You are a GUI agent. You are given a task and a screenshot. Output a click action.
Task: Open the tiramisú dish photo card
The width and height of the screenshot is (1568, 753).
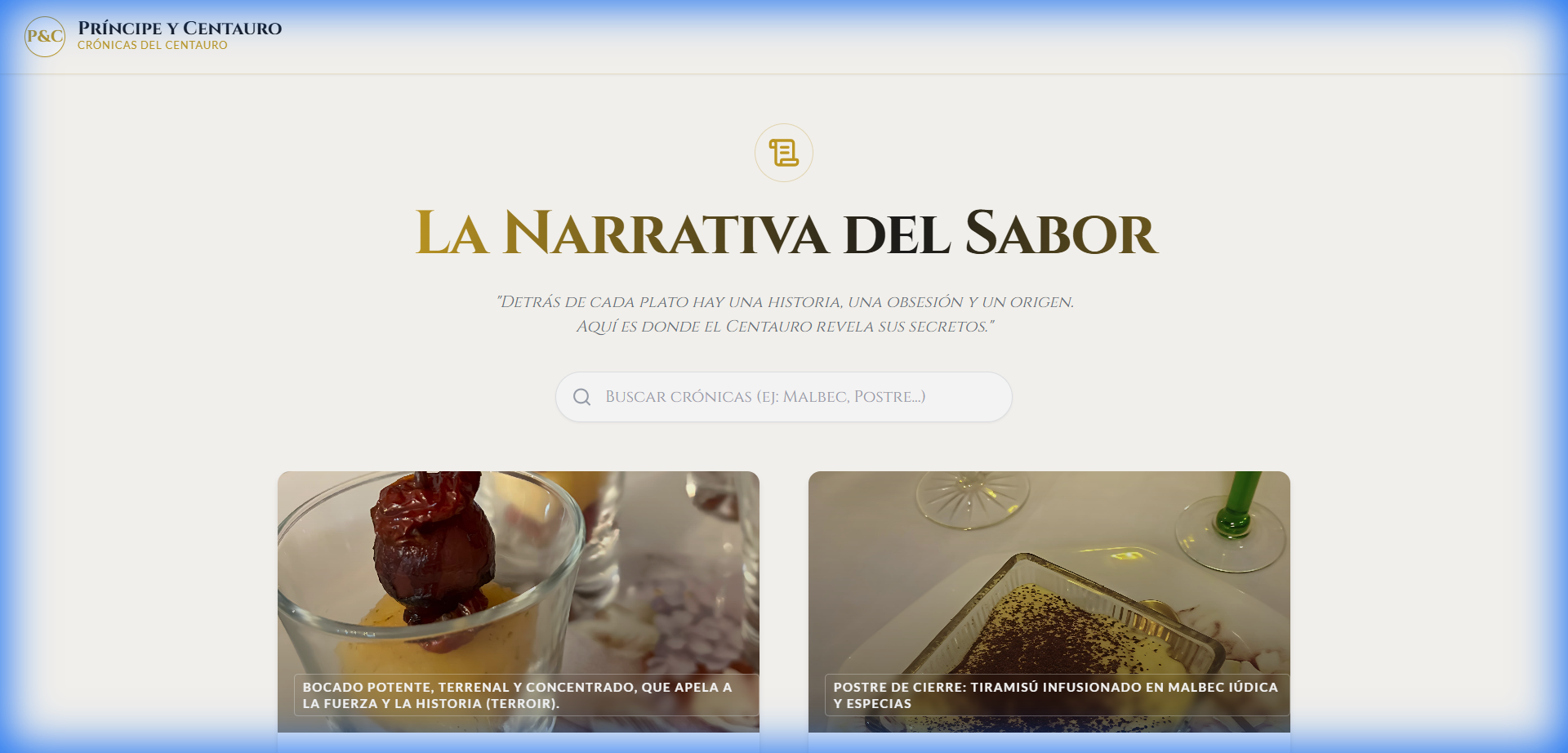click(1049, 602)
